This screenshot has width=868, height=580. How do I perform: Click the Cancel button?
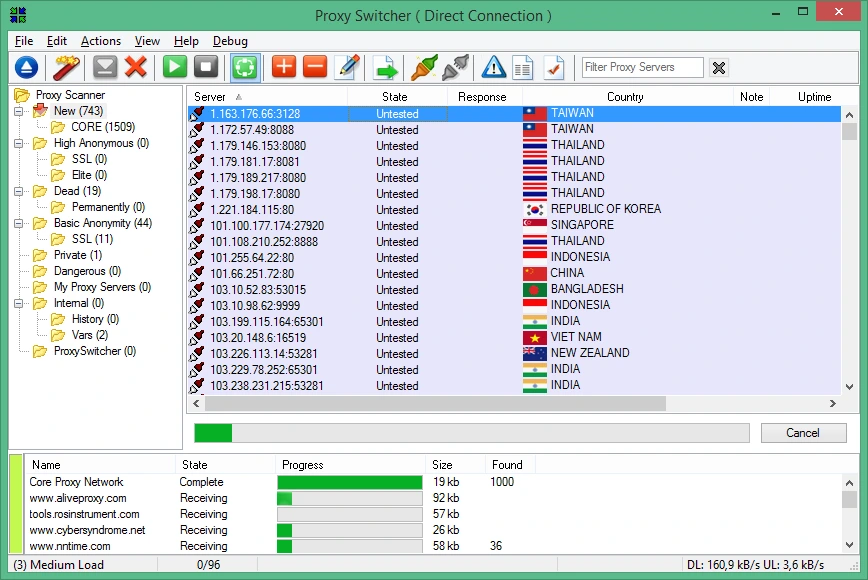803,433
